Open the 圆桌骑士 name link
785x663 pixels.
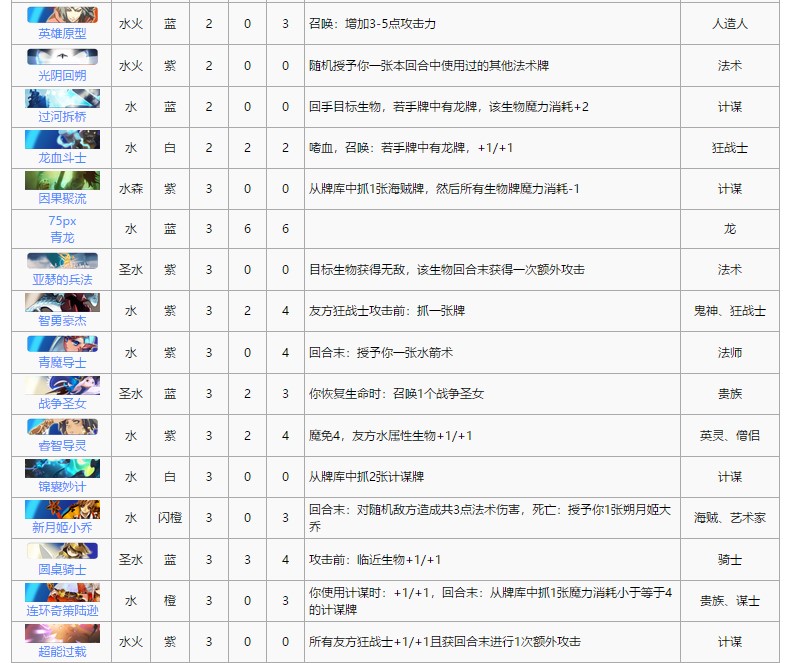point(62,569)
